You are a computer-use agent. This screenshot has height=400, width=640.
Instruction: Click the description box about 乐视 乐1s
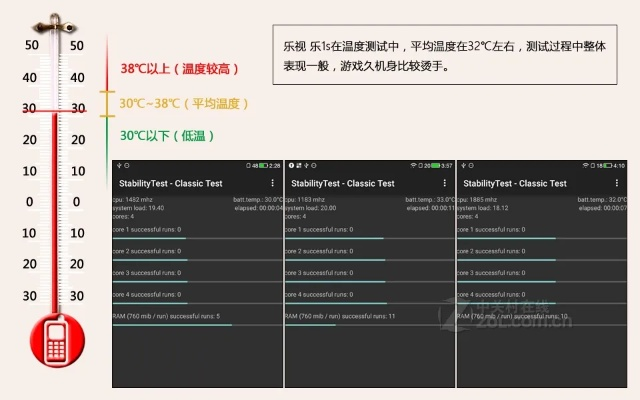pos(445,55)
